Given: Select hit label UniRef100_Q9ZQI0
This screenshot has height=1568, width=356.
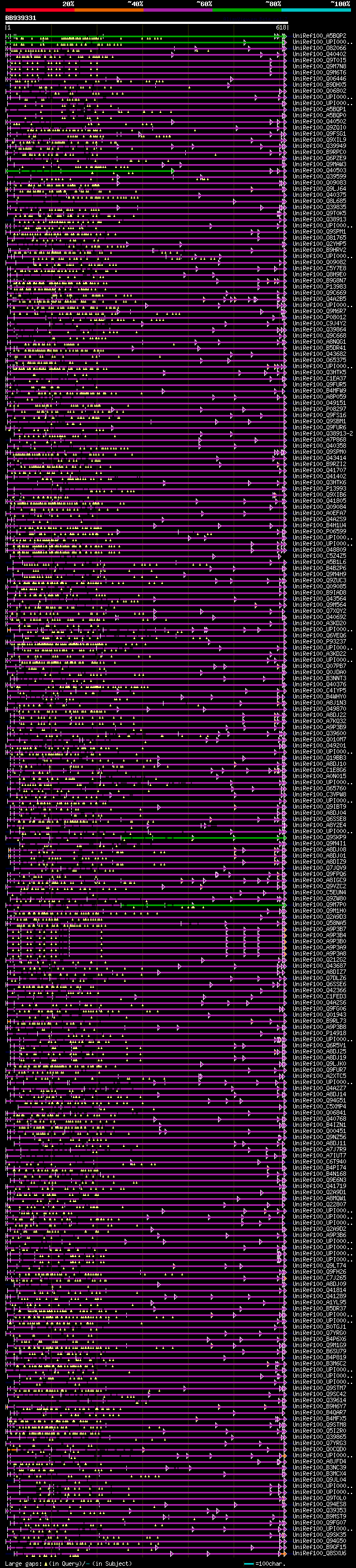Looking at the screenshot, I should pyautogui.click(x=319, y=127).
